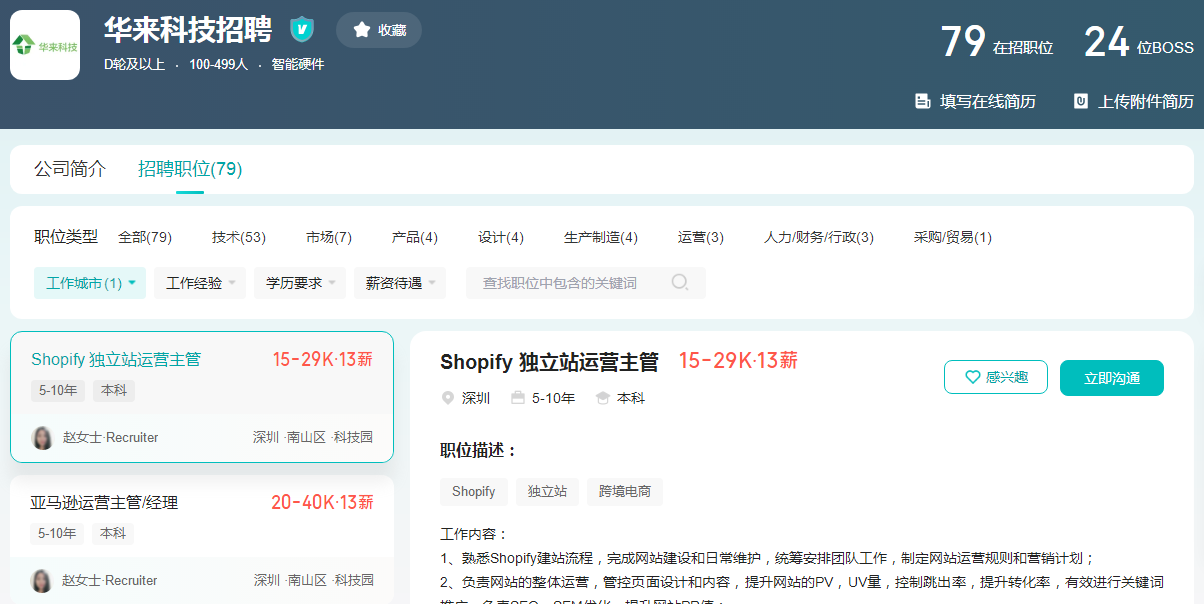Open the 学历要求 dropdown filter

tap(300, 283)
